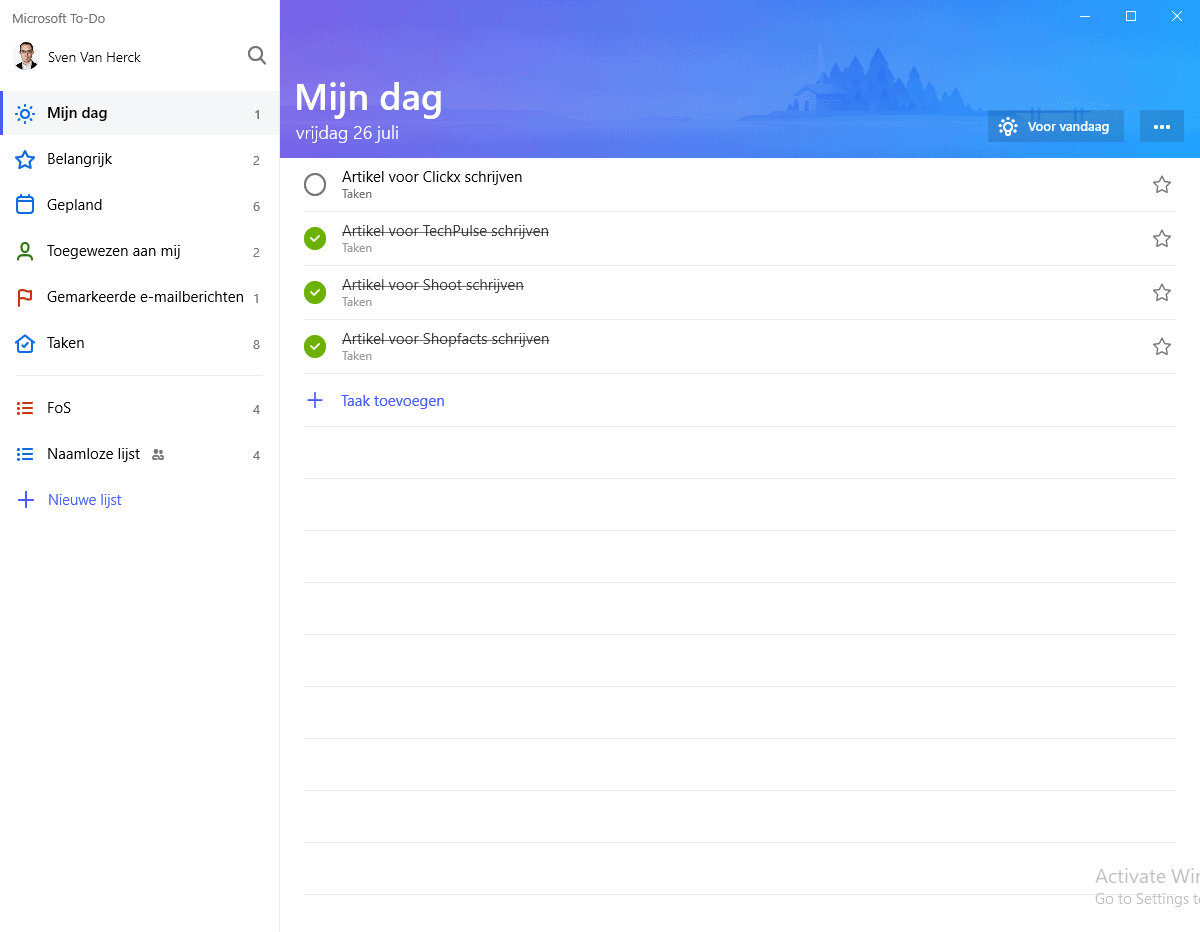Image resolution: width=1200 pixels, height=932 pixels.
Task: Close the Microsoft To-Do window
Action: click(1177, 16)
